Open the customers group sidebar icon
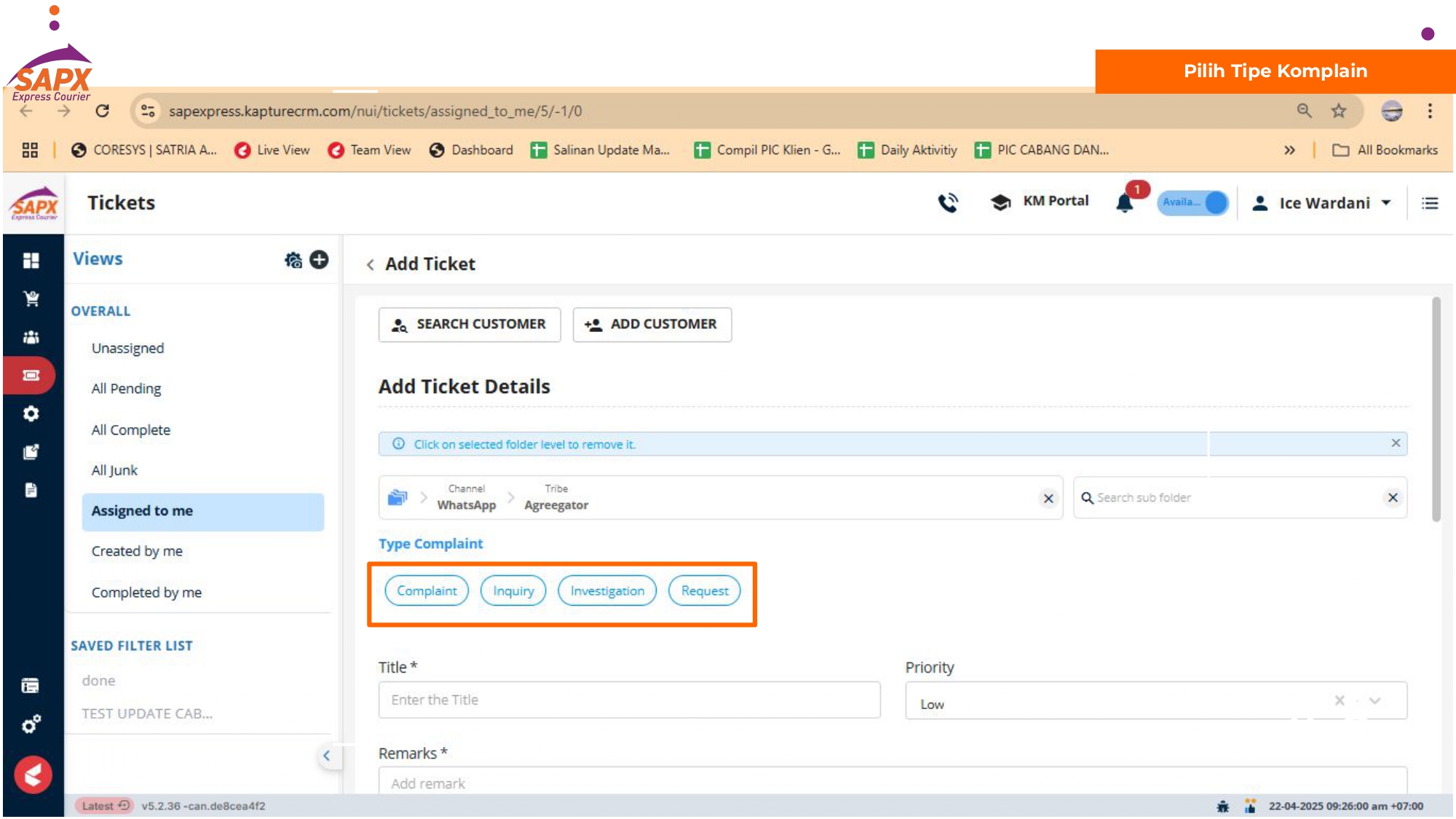The image size is (1456, 819). [x=31, y=337]
